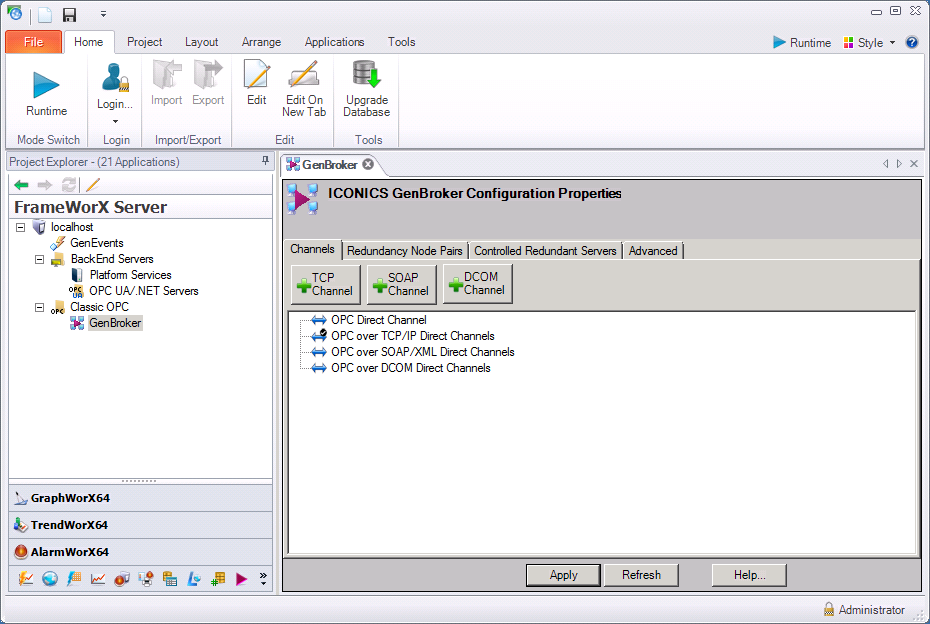Image resolution: width=930 pixels, height=624 pixels.
Task: Click the pencil edit icon in Project Explorer
Action: click(x=93, y=184)
